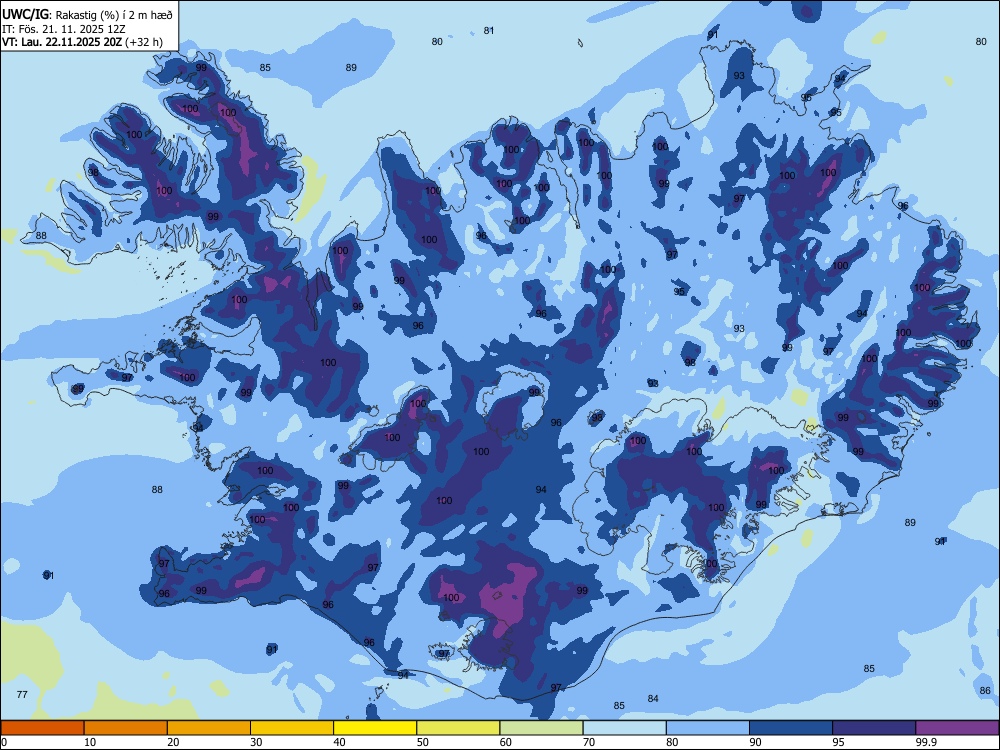Click the '89' value in the southeast sea

coord(910,522)
